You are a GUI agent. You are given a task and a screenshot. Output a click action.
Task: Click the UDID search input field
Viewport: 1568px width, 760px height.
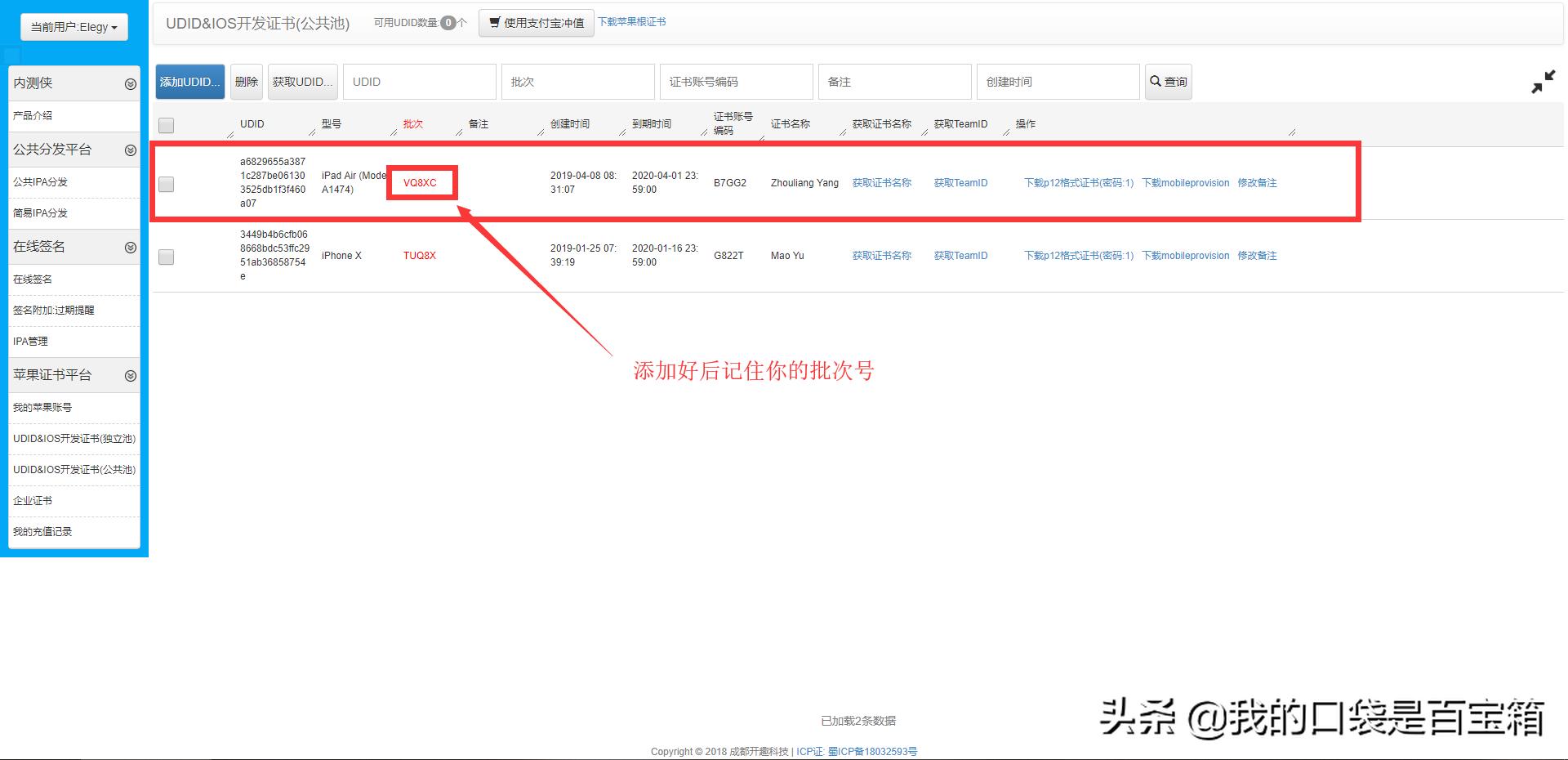click(x=419, y=81)
